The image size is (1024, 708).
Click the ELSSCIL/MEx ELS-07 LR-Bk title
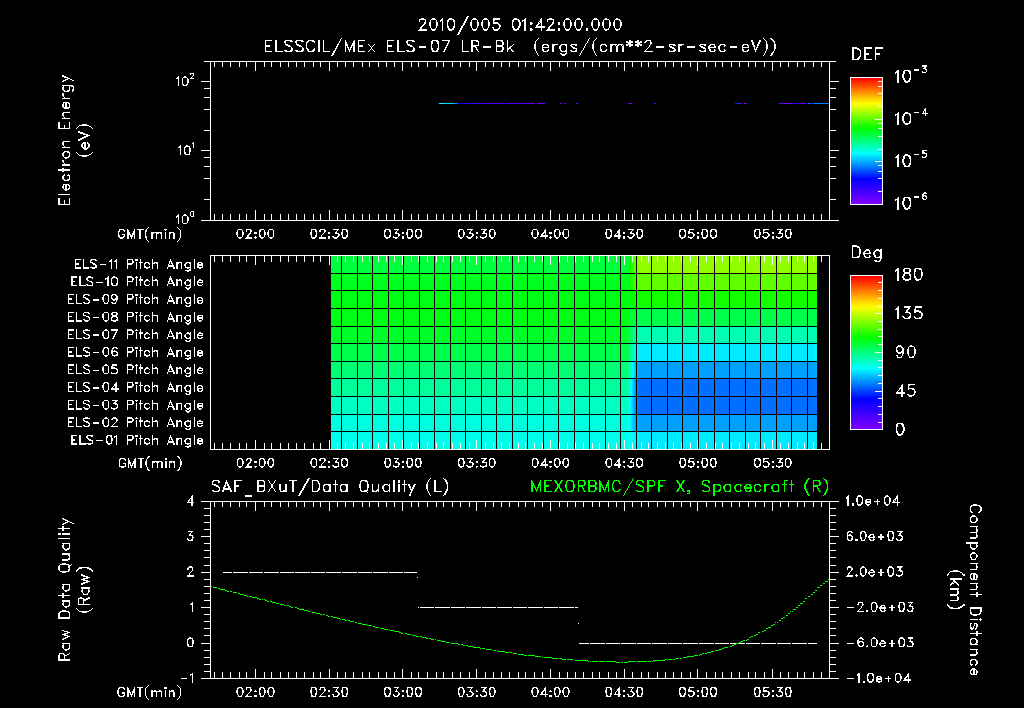389,47
